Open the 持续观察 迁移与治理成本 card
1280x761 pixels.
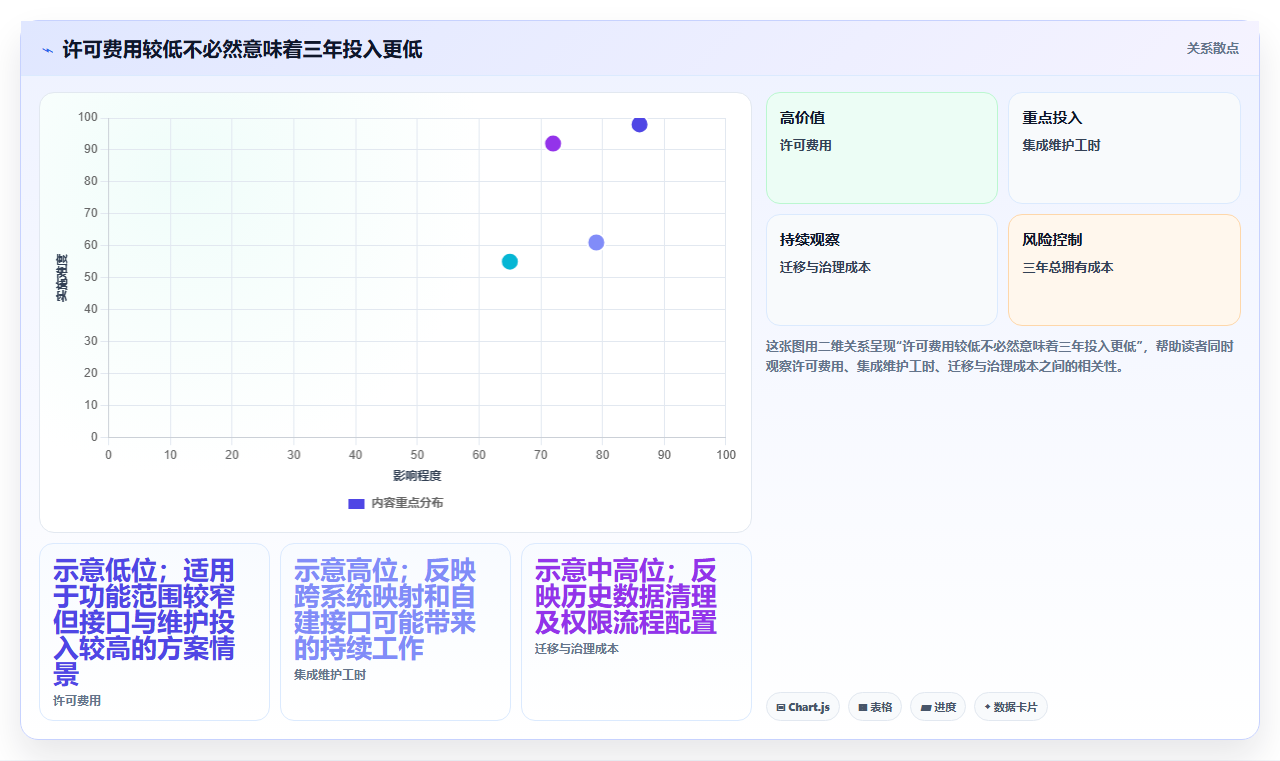click(882, 270)
